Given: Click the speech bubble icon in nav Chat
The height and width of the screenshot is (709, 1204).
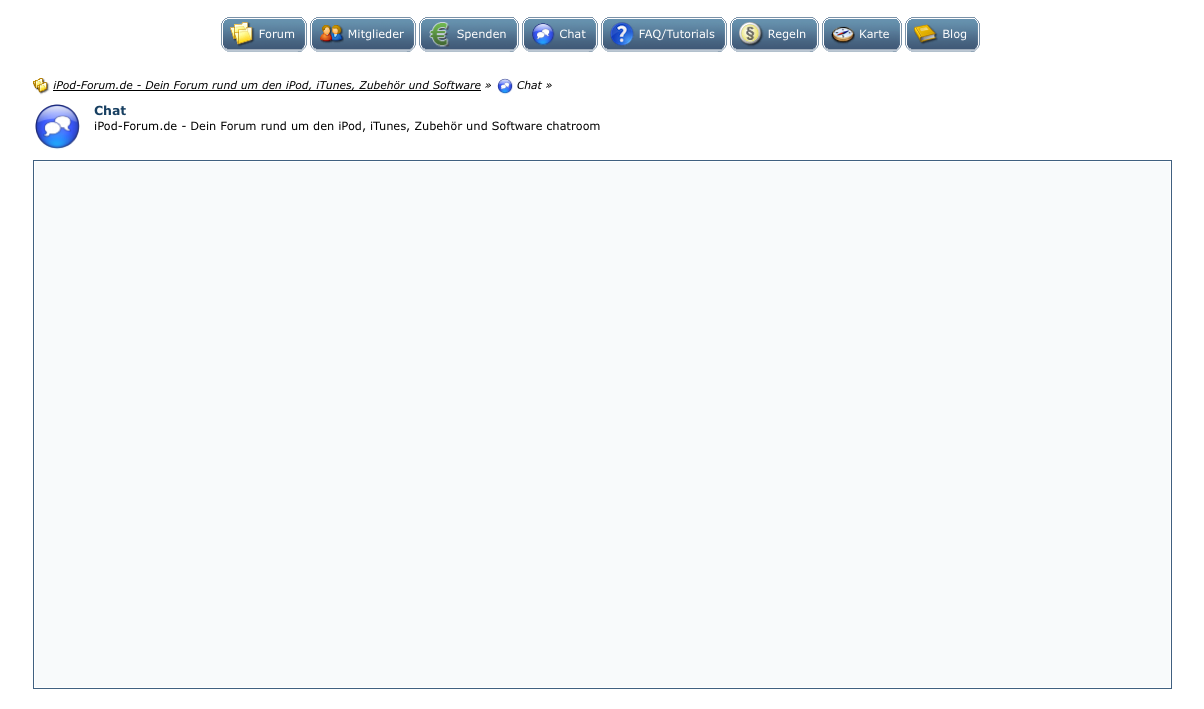Looking at the screenshot, I should (x=543, y=34).
